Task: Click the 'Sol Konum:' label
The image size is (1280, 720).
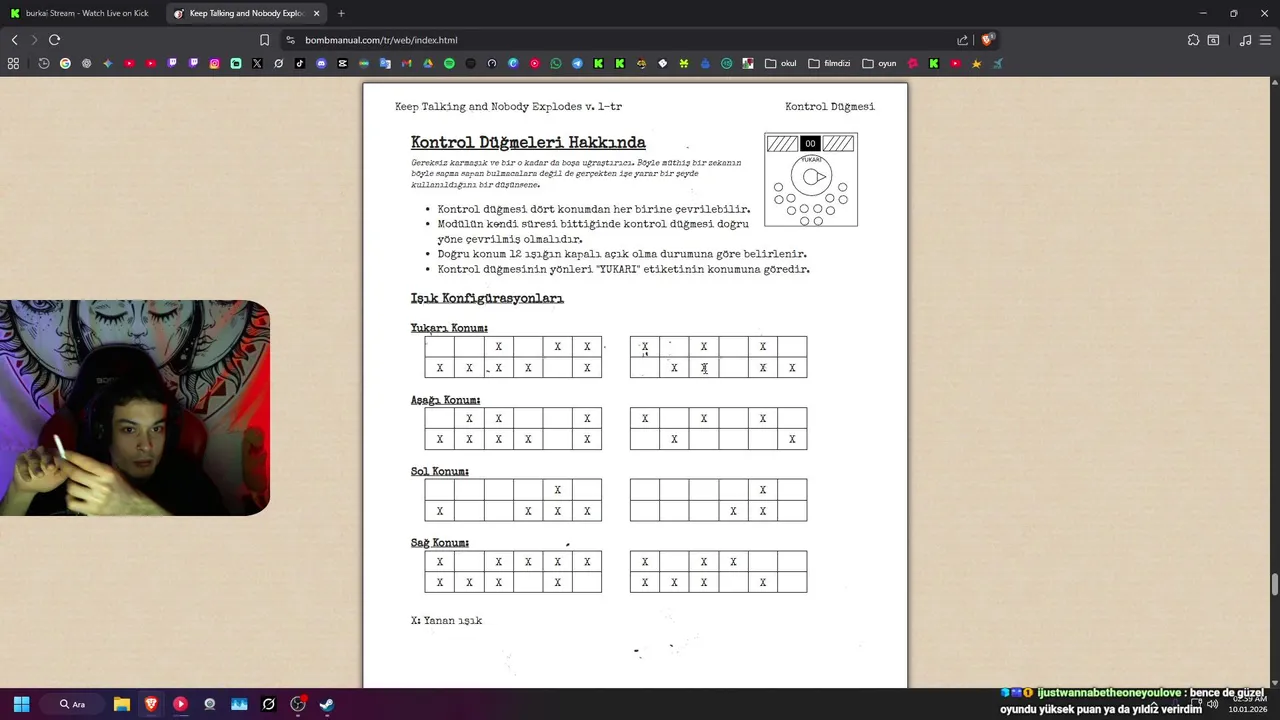Action: click(x=440, y=471)
